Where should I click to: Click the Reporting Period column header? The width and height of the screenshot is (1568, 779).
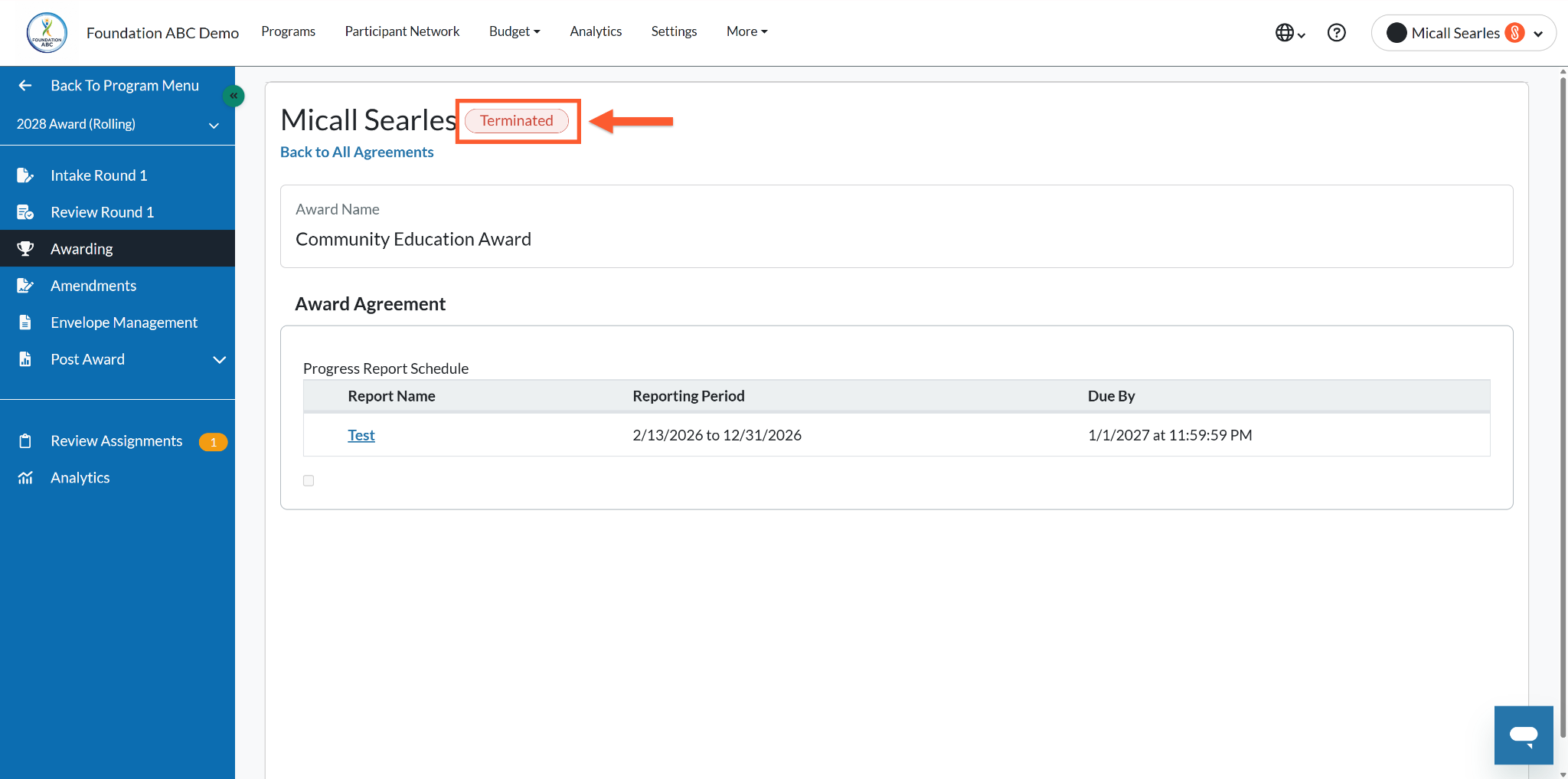coord(688,396)
